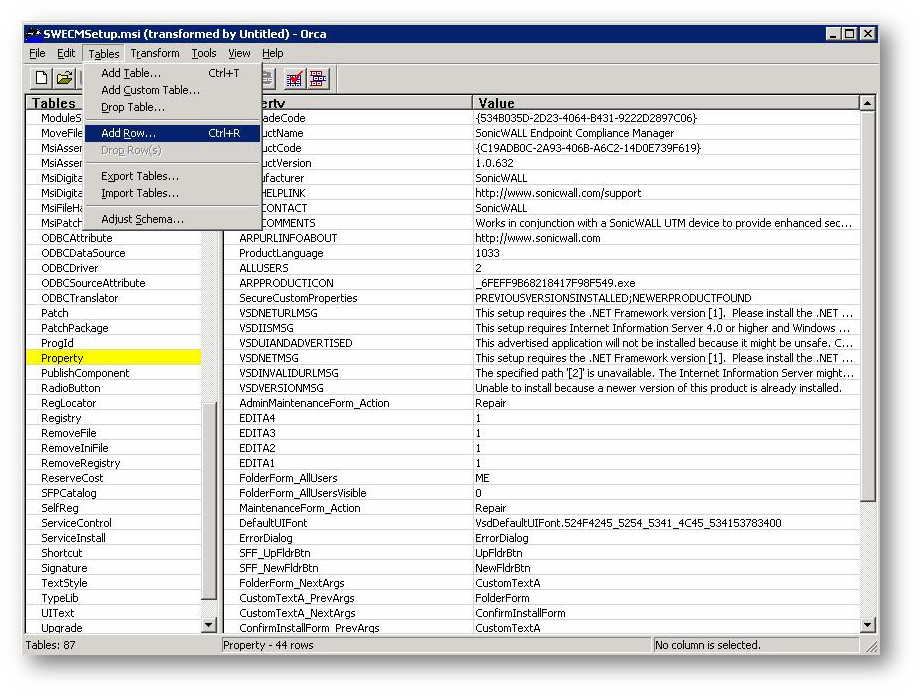Click the Validate toolbar icon with red checkmark

pos(294,78)
